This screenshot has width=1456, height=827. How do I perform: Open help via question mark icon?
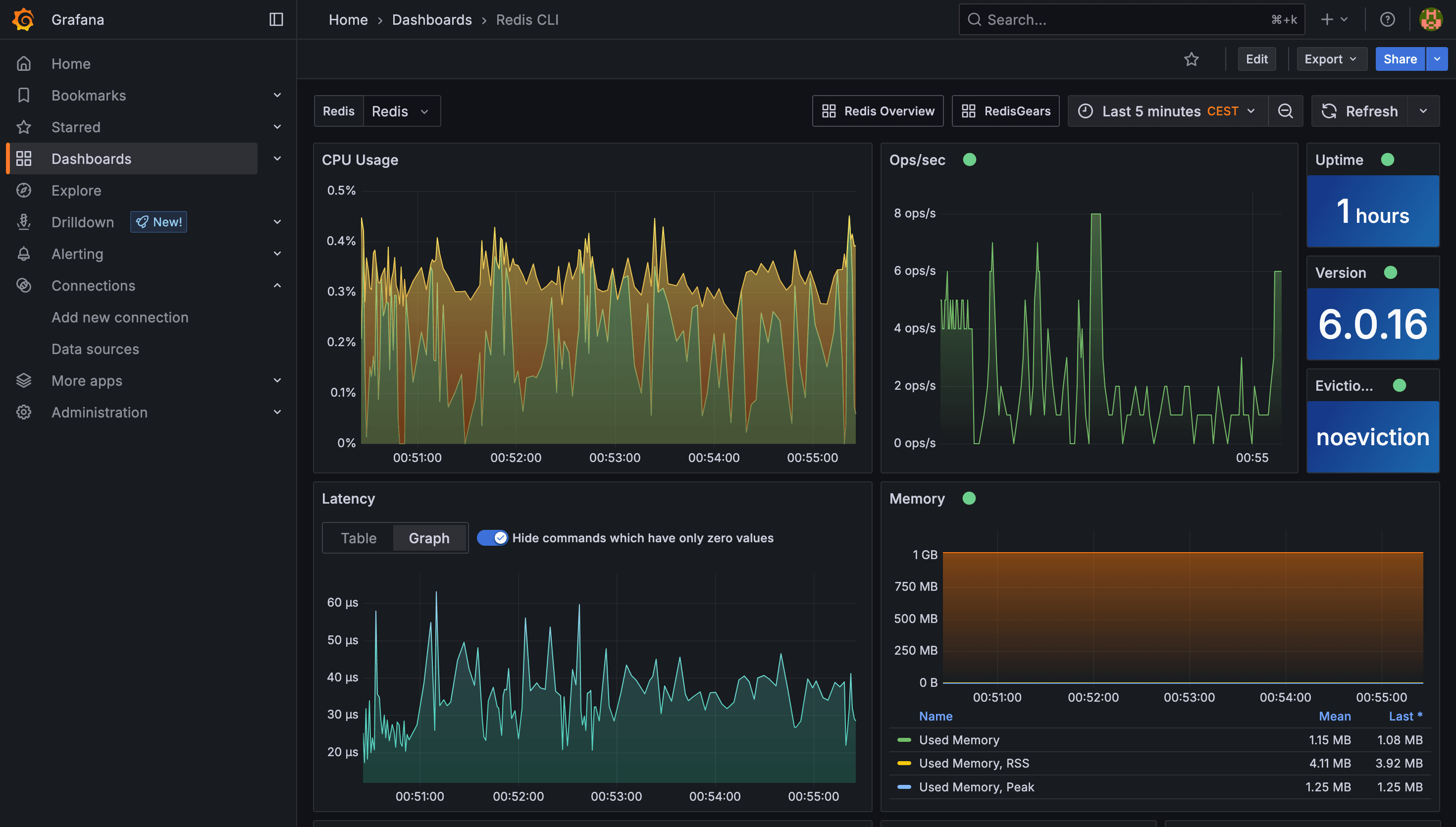[1387, 19]
